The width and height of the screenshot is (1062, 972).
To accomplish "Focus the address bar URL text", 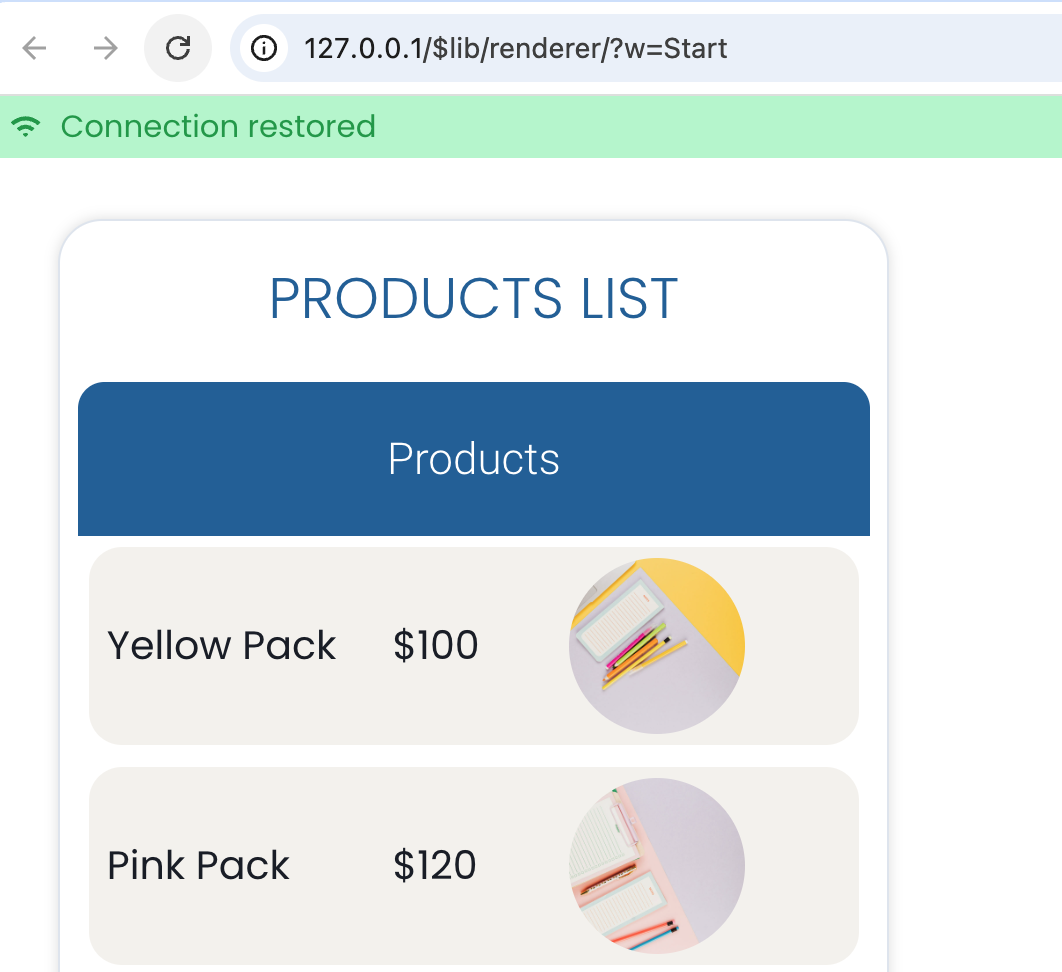I will click(515, 48).
